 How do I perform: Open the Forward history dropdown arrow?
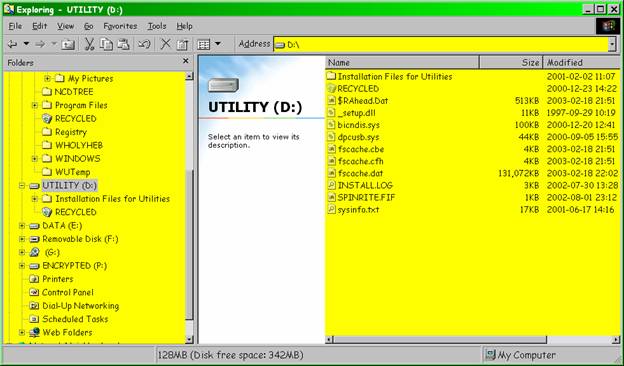[54, 43]
